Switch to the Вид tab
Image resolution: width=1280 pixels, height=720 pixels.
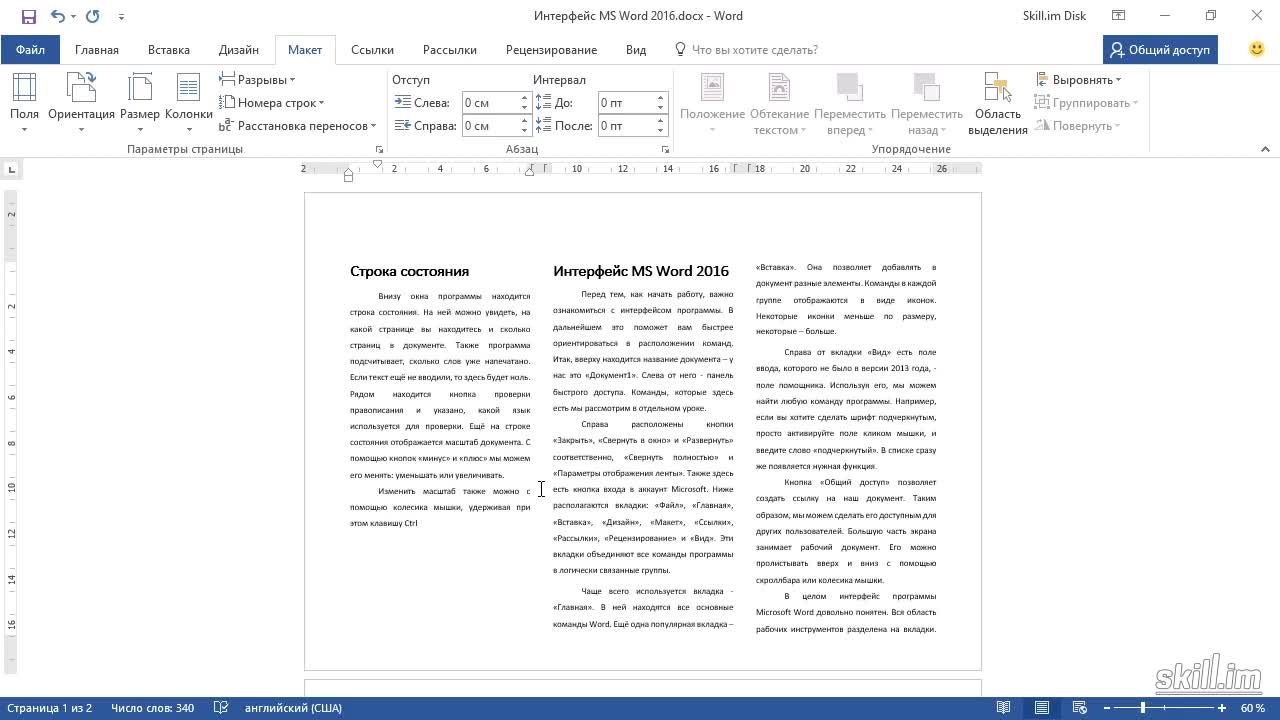click(x=636, y=50)
